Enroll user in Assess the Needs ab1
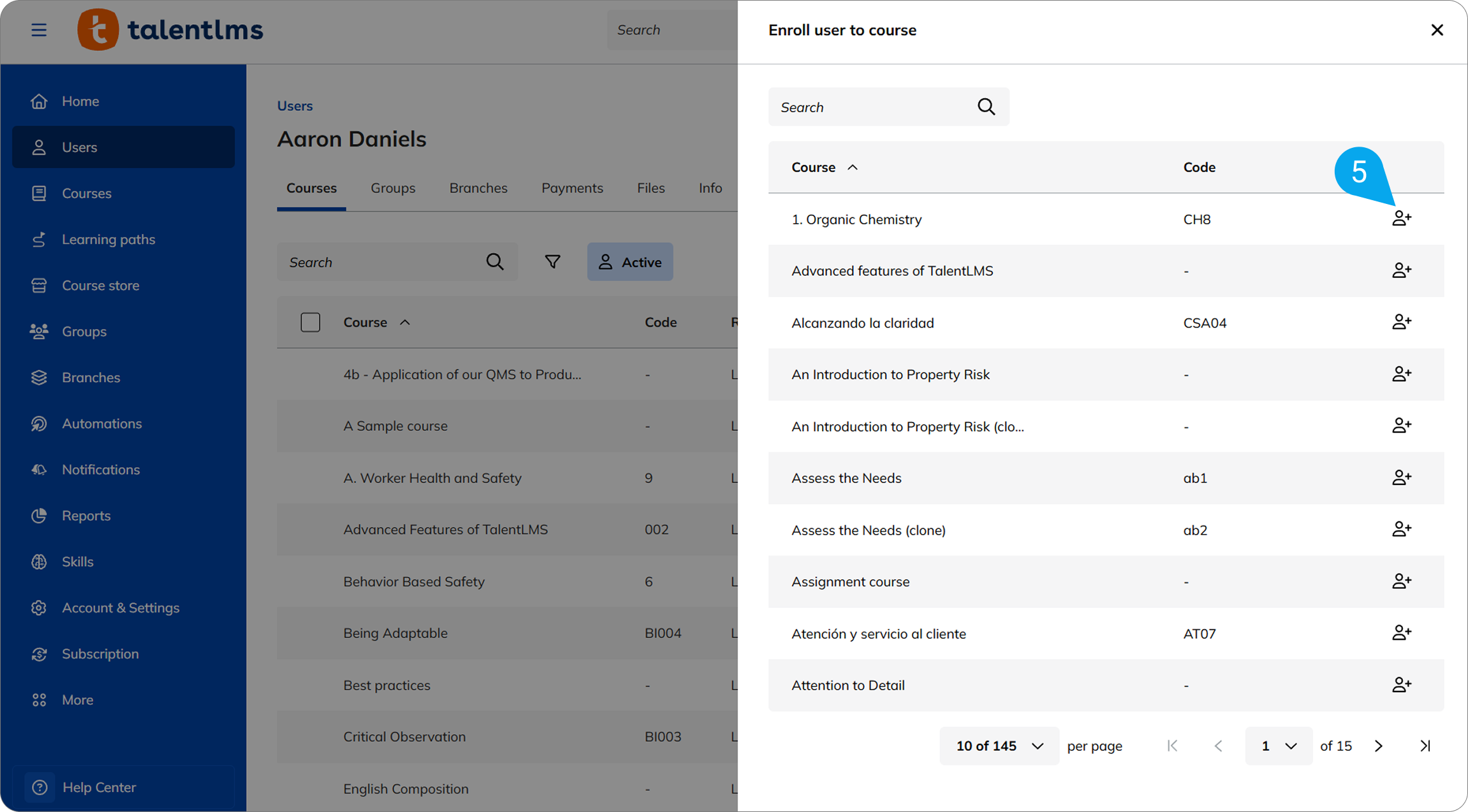This screenshot has height=812, width=1468. click(x=1401, y=477)
